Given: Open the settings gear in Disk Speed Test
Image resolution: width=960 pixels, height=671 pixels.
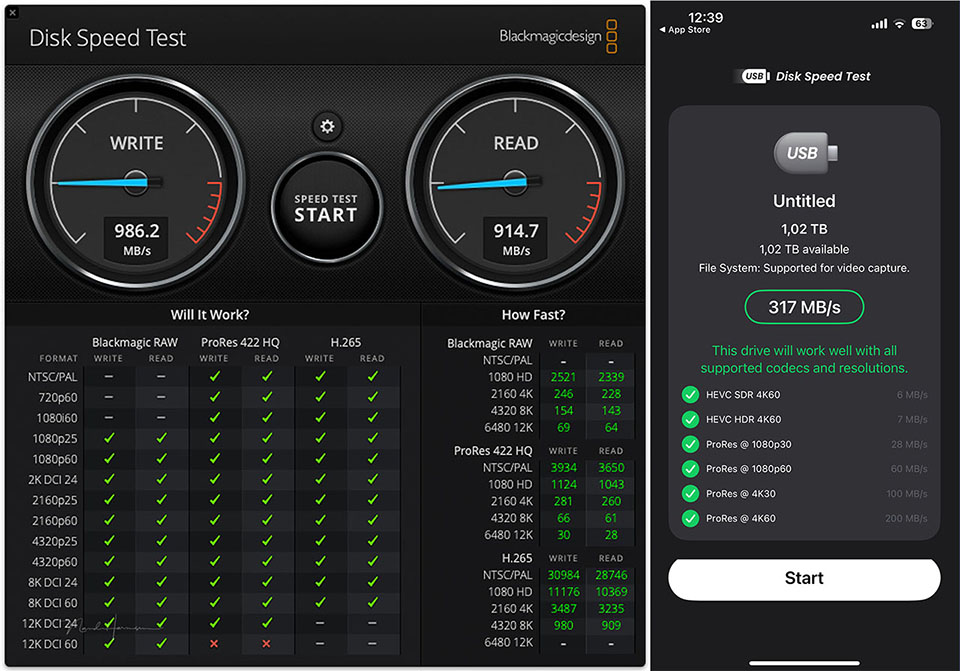Looking at the screenshot, I should tap(328, 127).
